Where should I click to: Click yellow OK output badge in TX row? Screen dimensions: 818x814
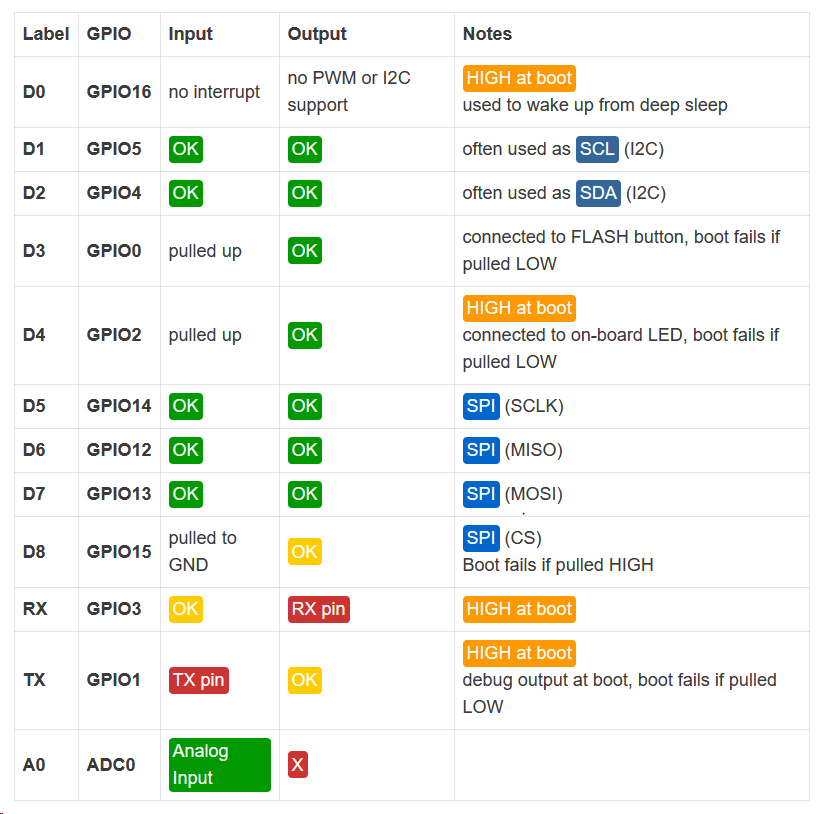(x=305, y=680)
